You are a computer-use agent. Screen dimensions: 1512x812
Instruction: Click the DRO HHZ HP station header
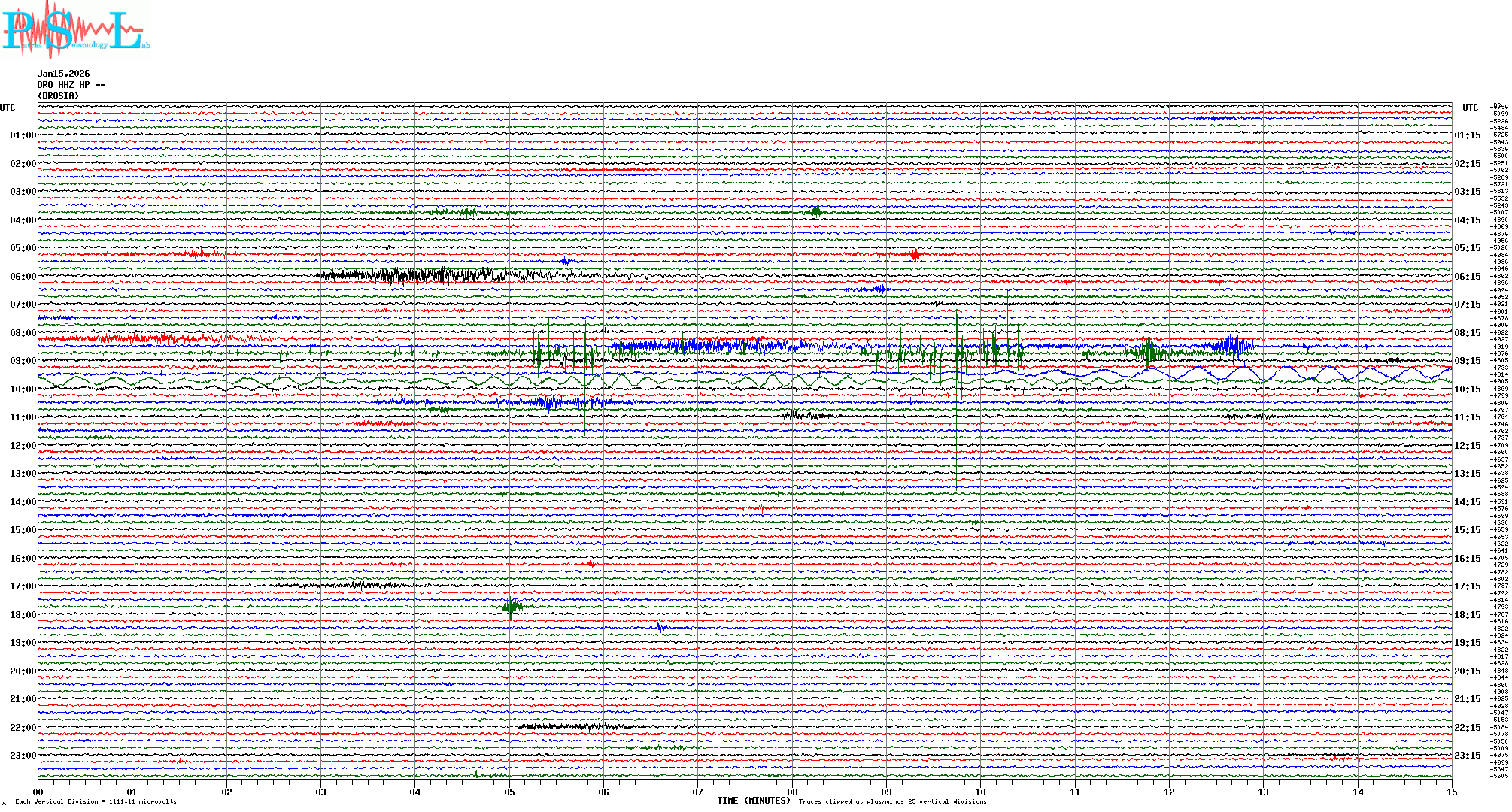point(71,85)
